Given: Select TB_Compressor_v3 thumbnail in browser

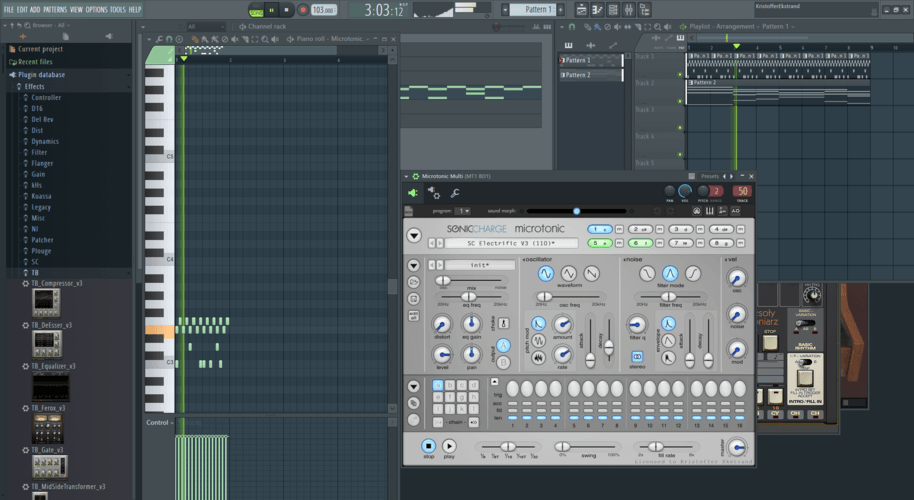Looking at the screenshot, I should click(46, 302).
